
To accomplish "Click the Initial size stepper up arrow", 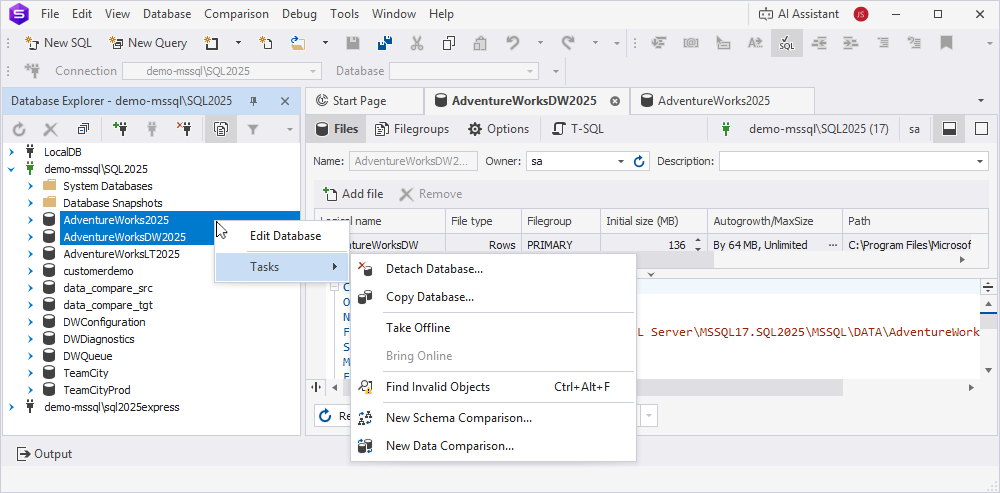I will 698,241.
